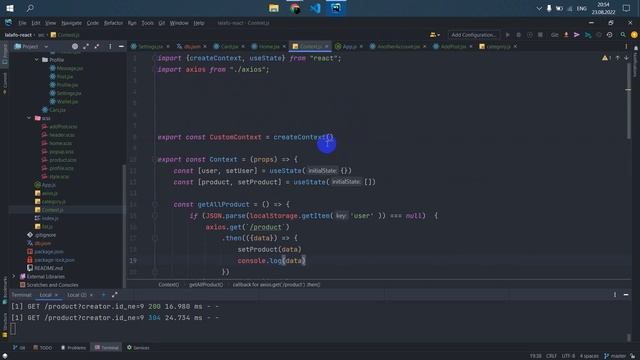Click the purple send arrow icon

577,35
